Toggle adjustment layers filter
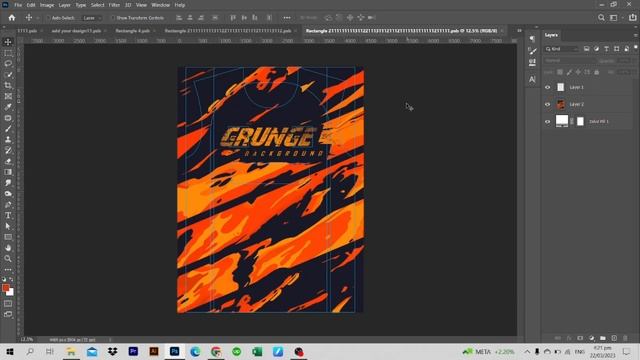This screenshot has height=360, width=640. point(596,49)
